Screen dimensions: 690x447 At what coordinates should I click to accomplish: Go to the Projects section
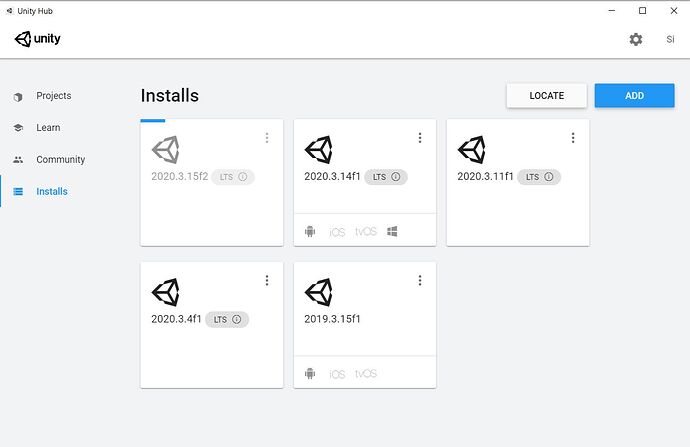53,96
